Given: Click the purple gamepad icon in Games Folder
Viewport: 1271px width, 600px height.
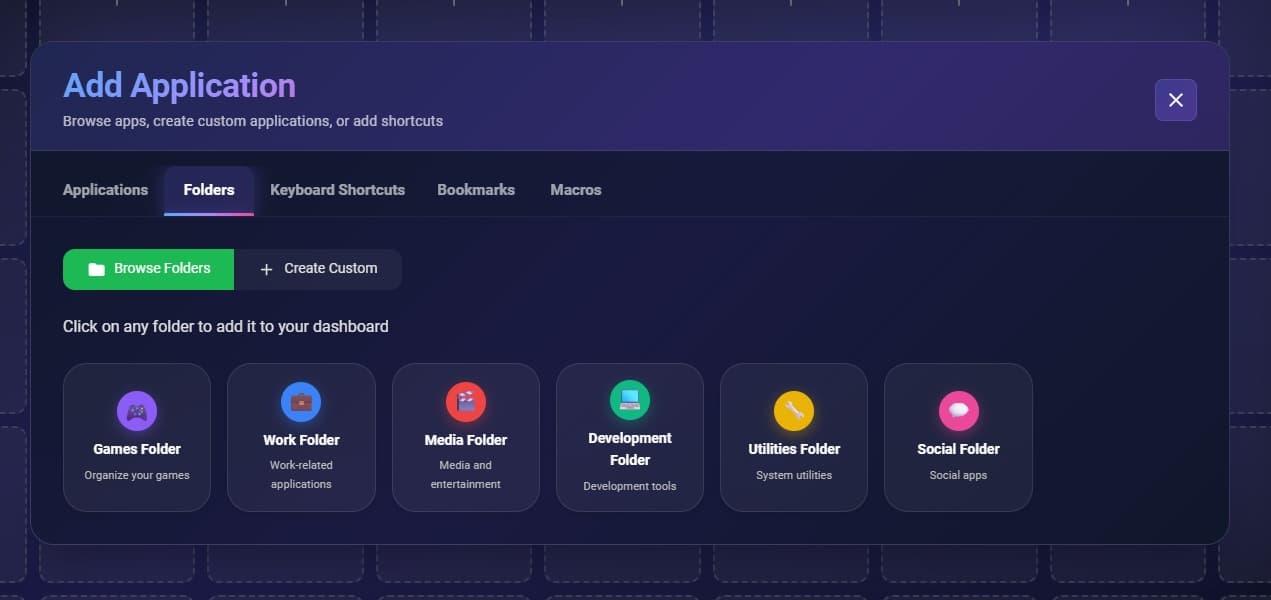Looking at the screenshot, I should (x=137, y=411).
